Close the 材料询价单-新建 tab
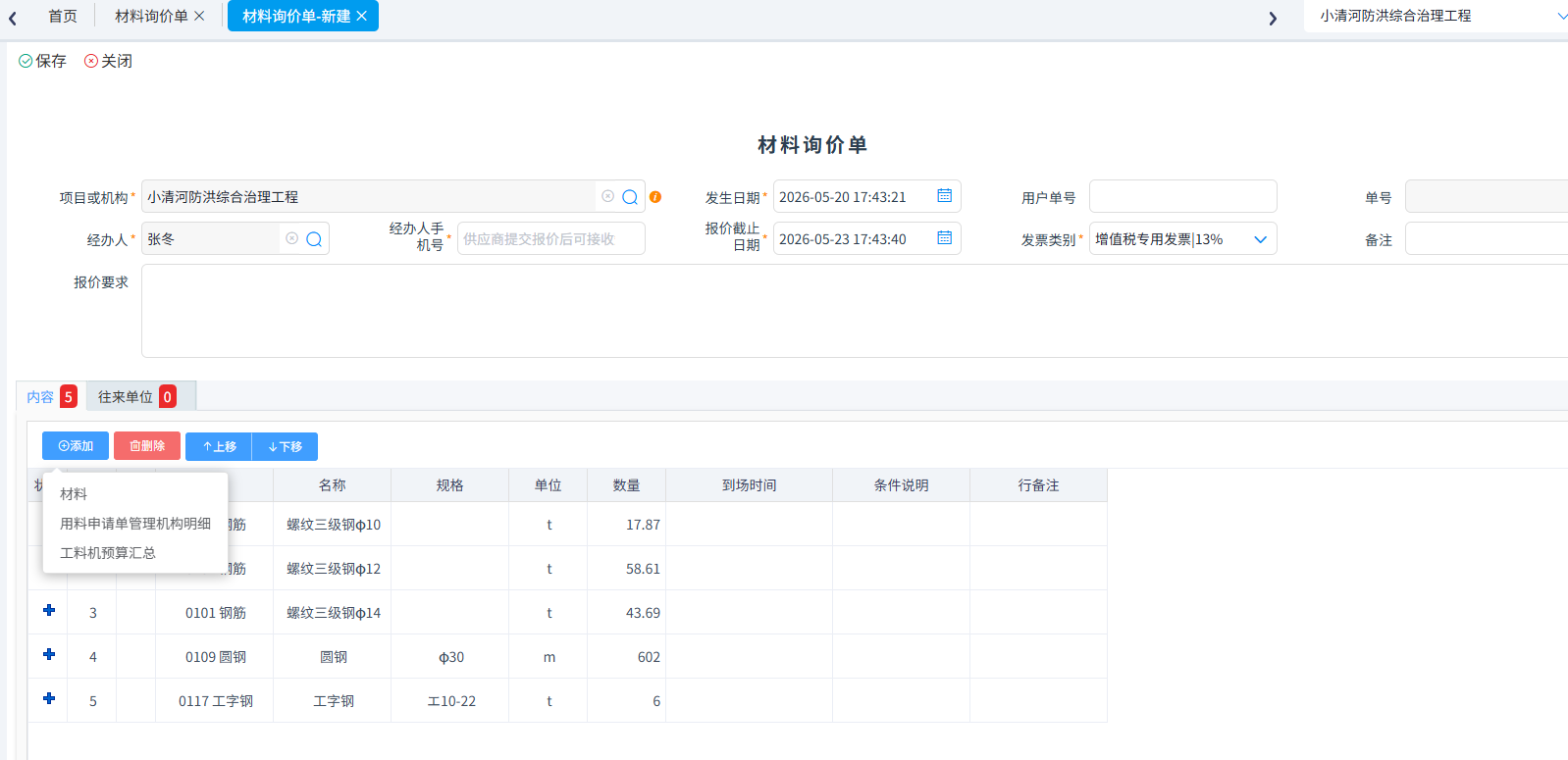The image size is (1568, 760). pyautogui.click(x=362, y=16)
